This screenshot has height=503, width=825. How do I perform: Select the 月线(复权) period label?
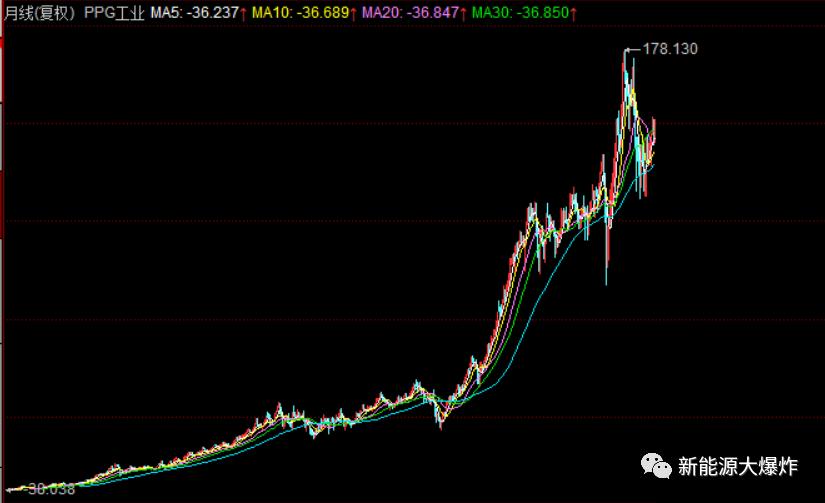coord(40,13)
